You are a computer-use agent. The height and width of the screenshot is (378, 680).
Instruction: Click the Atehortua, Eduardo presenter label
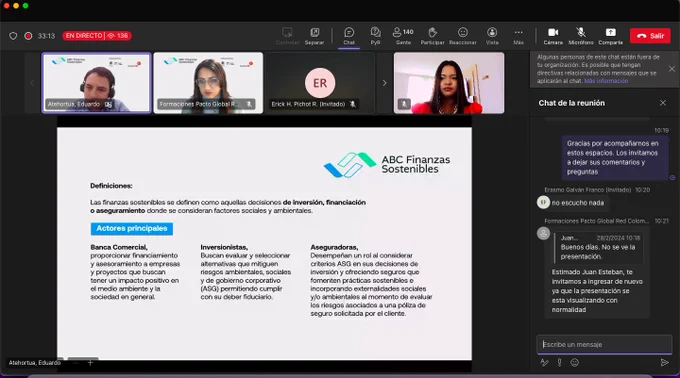(35, 363)
